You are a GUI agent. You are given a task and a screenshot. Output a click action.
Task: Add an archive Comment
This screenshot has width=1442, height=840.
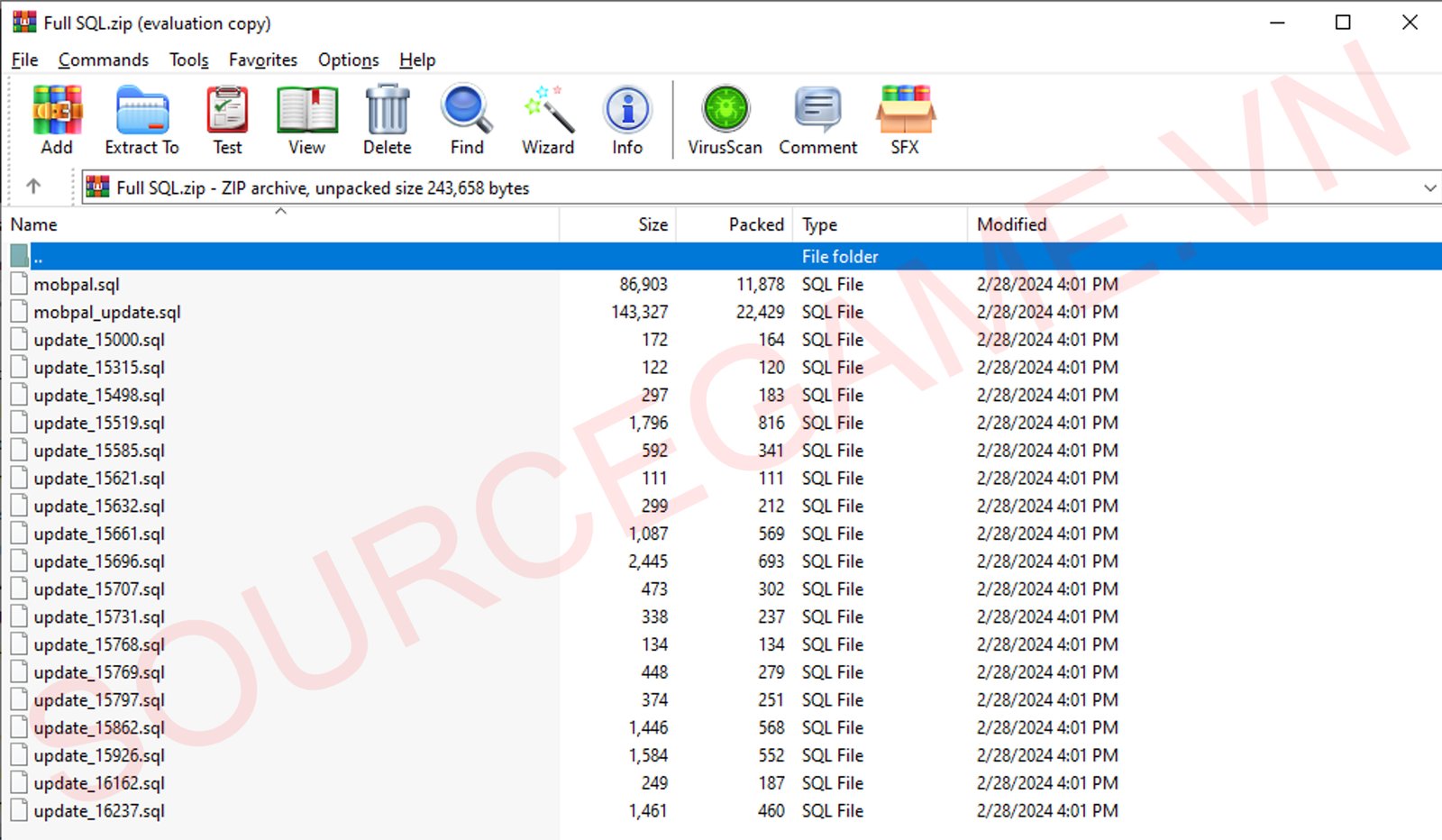click(x=817, y=120)
